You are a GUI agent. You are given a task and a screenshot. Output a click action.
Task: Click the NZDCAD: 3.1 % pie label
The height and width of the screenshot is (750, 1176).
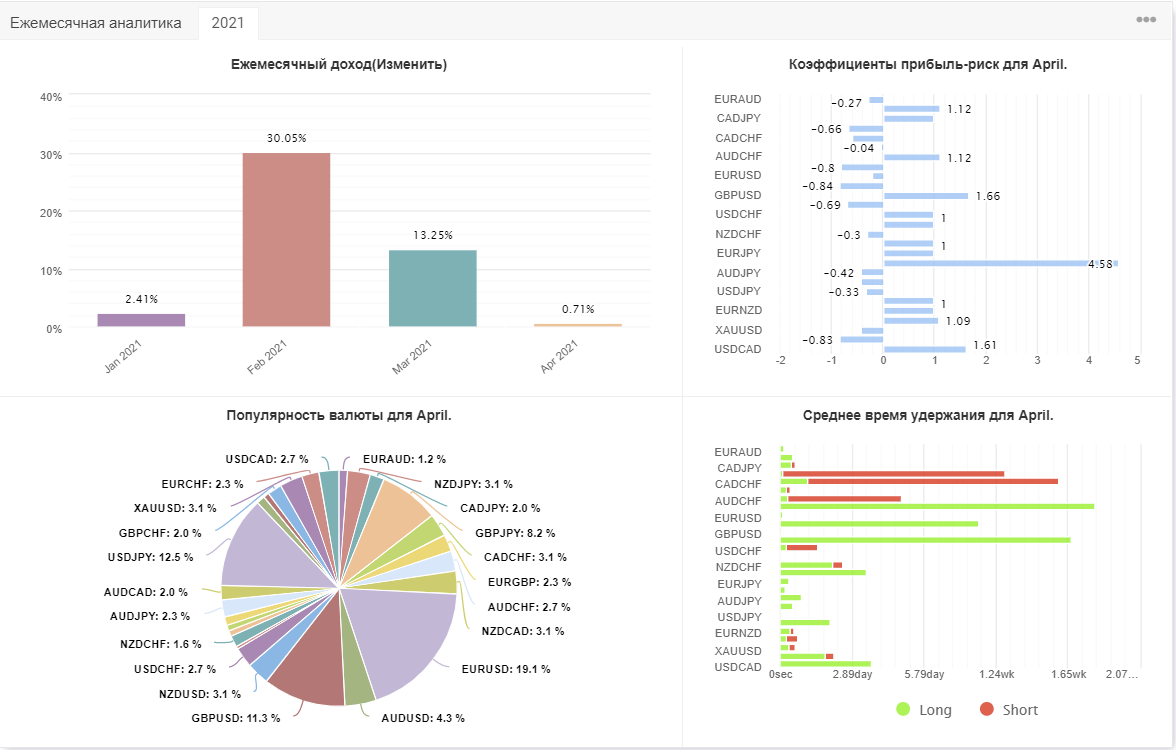coord(522,632)
